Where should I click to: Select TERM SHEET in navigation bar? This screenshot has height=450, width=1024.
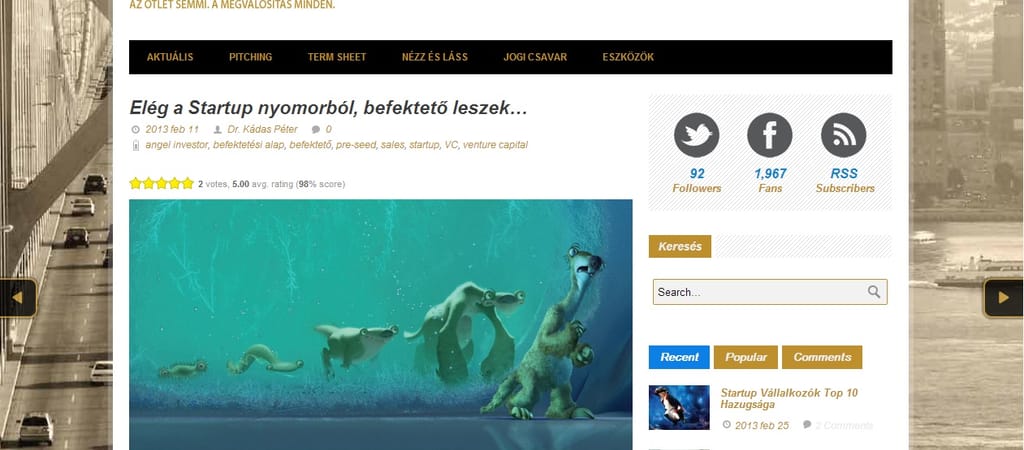tap(337, 57)
